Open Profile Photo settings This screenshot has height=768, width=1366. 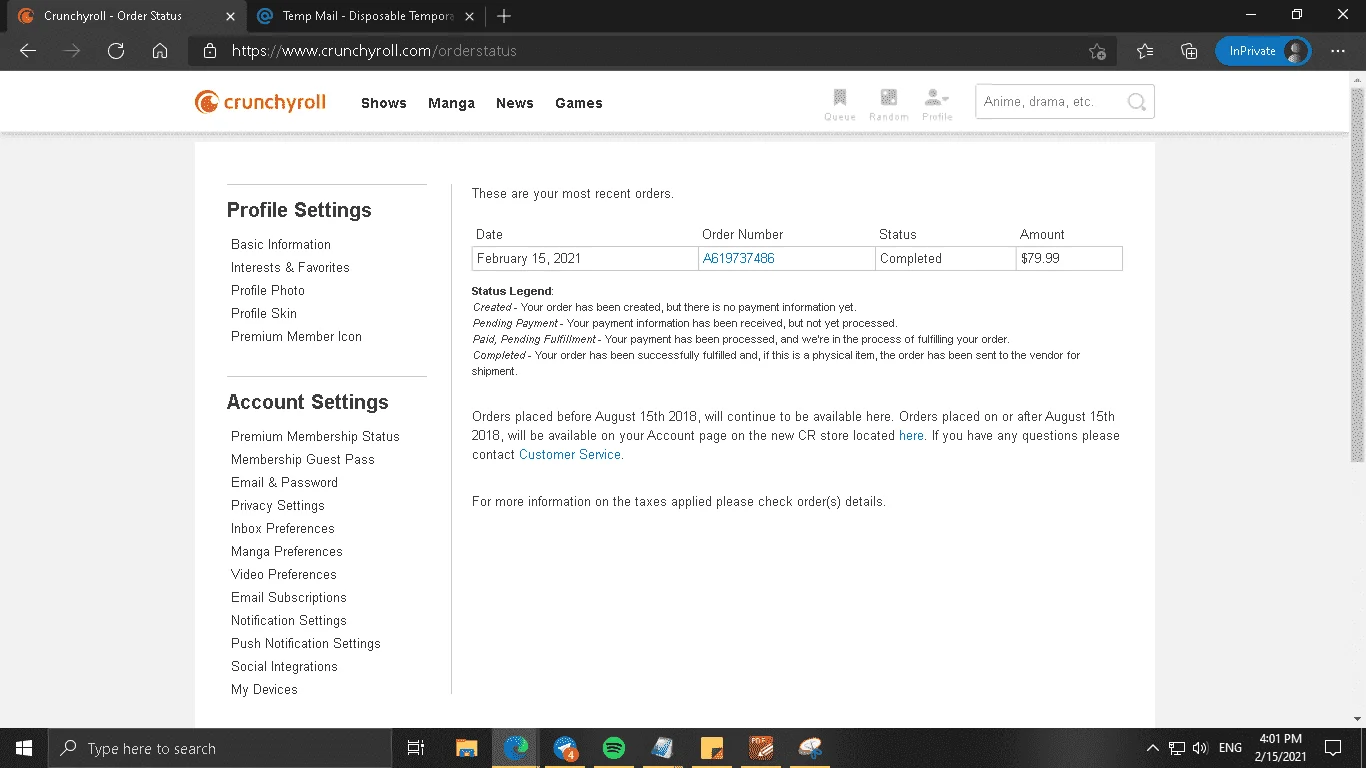click(268, 290)
